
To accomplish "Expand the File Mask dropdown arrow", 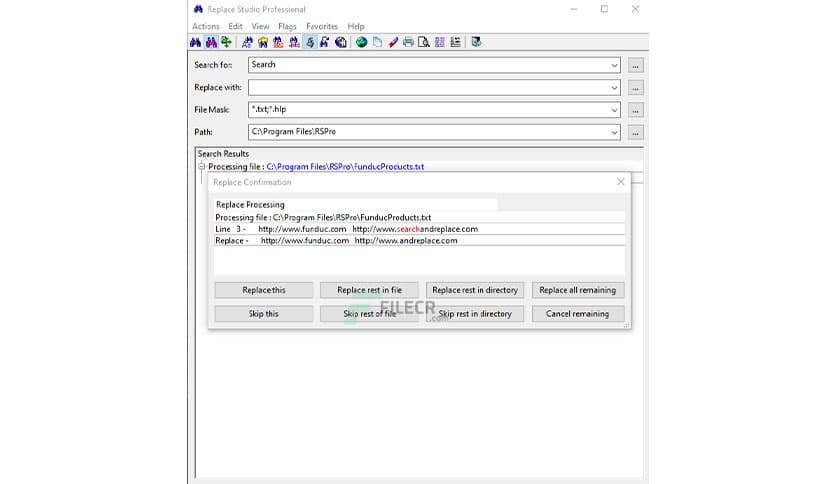I will [x=614, y=110].
